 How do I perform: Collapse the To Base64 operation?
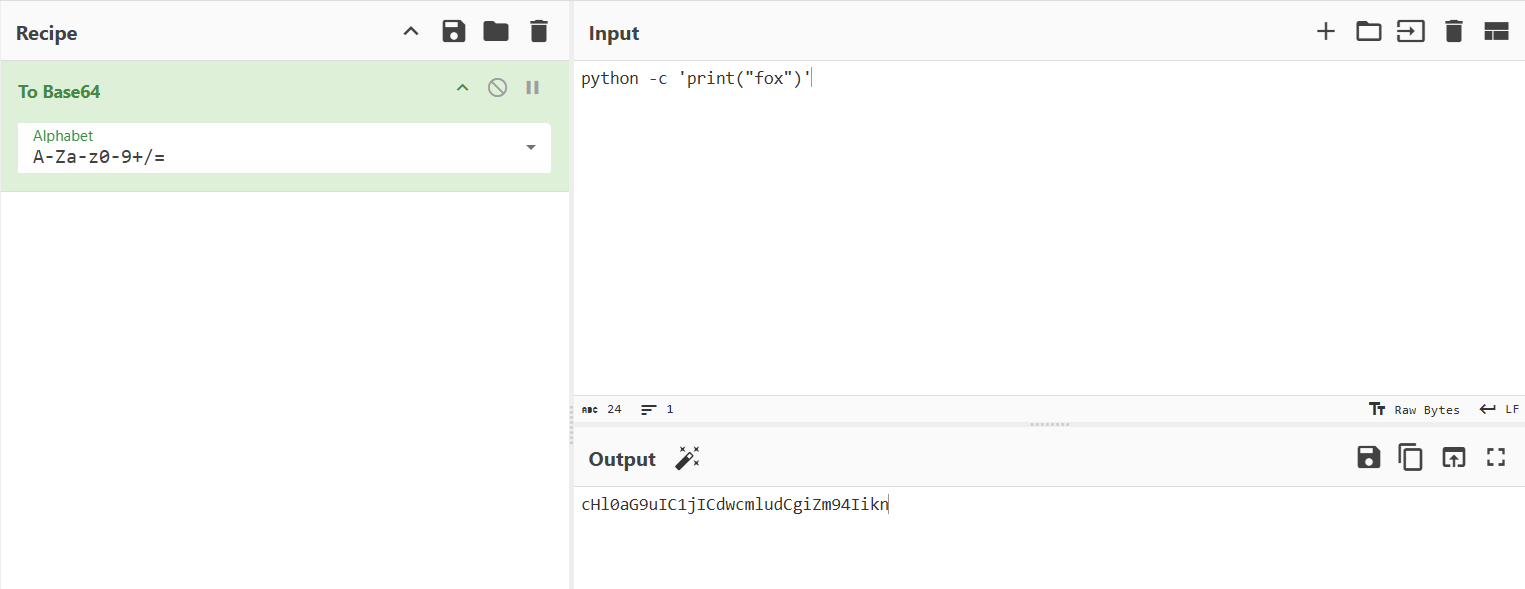click(x=462, y=88)
